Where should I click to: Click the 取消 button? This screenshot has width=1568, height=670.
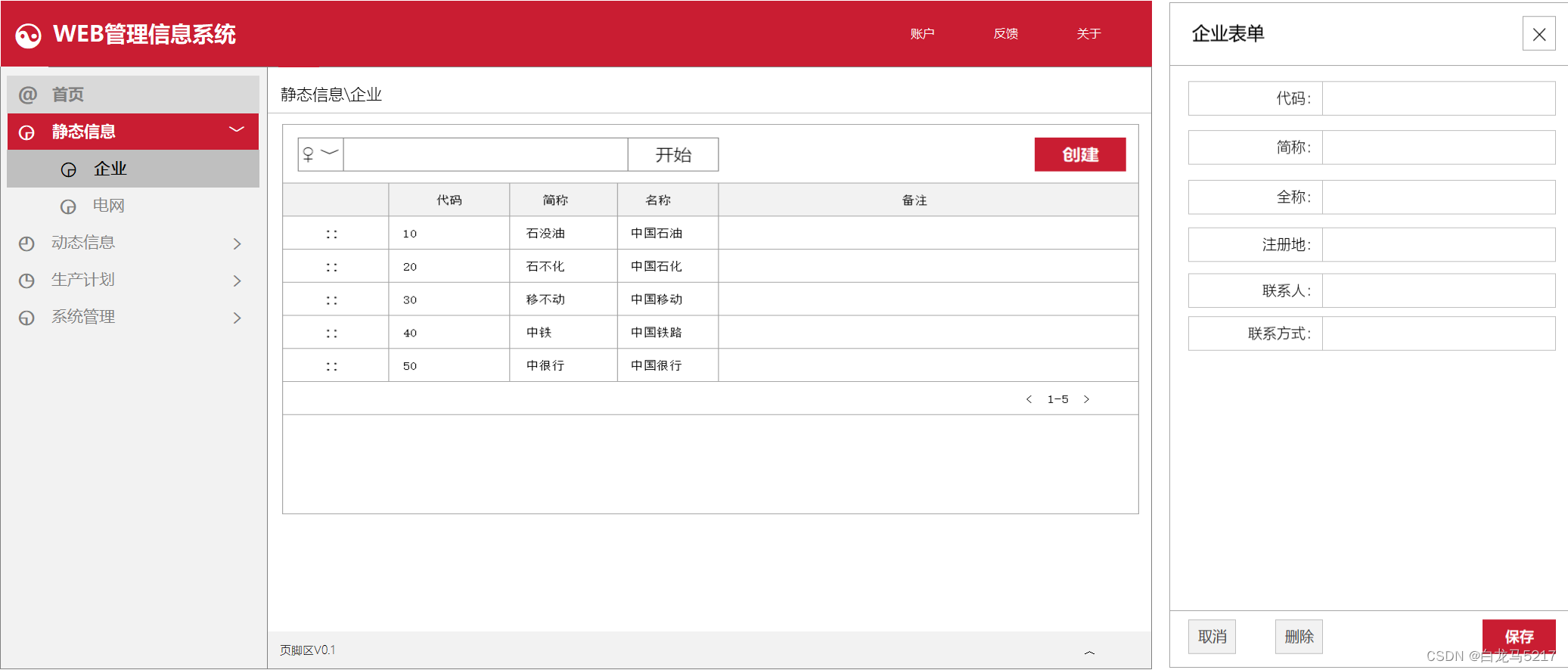click(1212, 637)
